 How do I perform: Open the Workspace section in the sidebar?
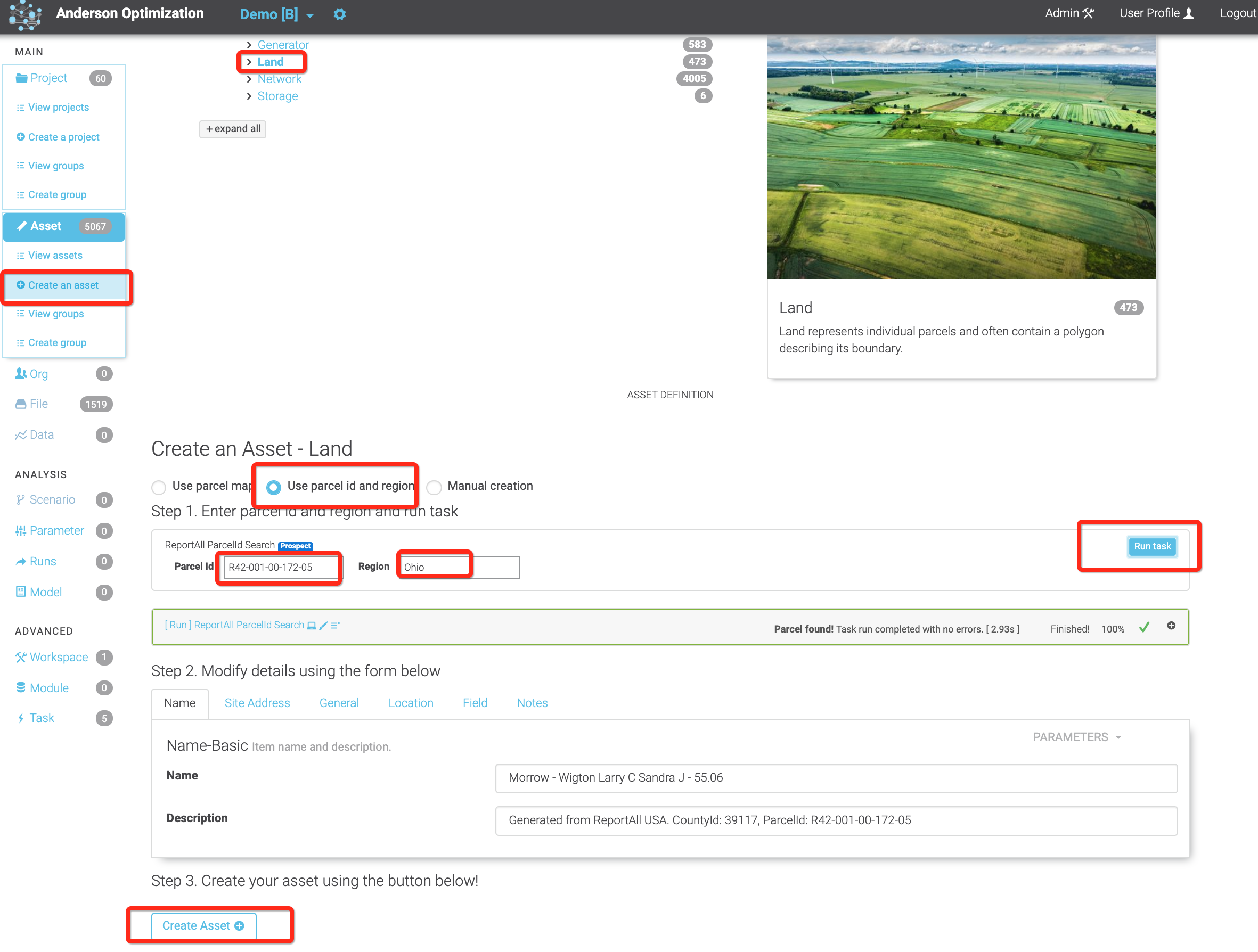(59, 657)
